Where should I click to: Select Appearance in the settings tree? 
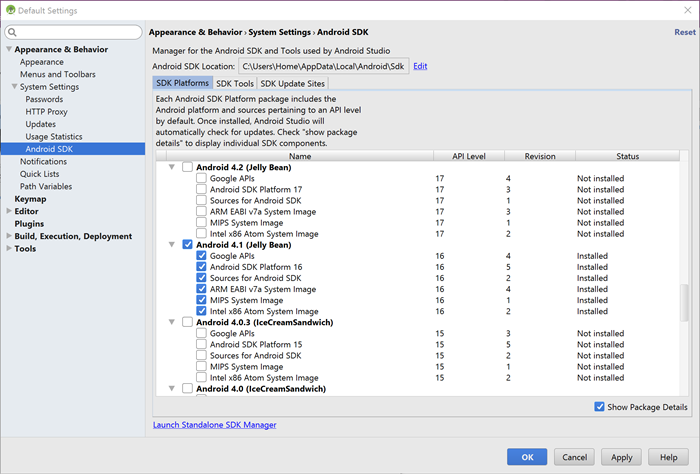(42, 62)
